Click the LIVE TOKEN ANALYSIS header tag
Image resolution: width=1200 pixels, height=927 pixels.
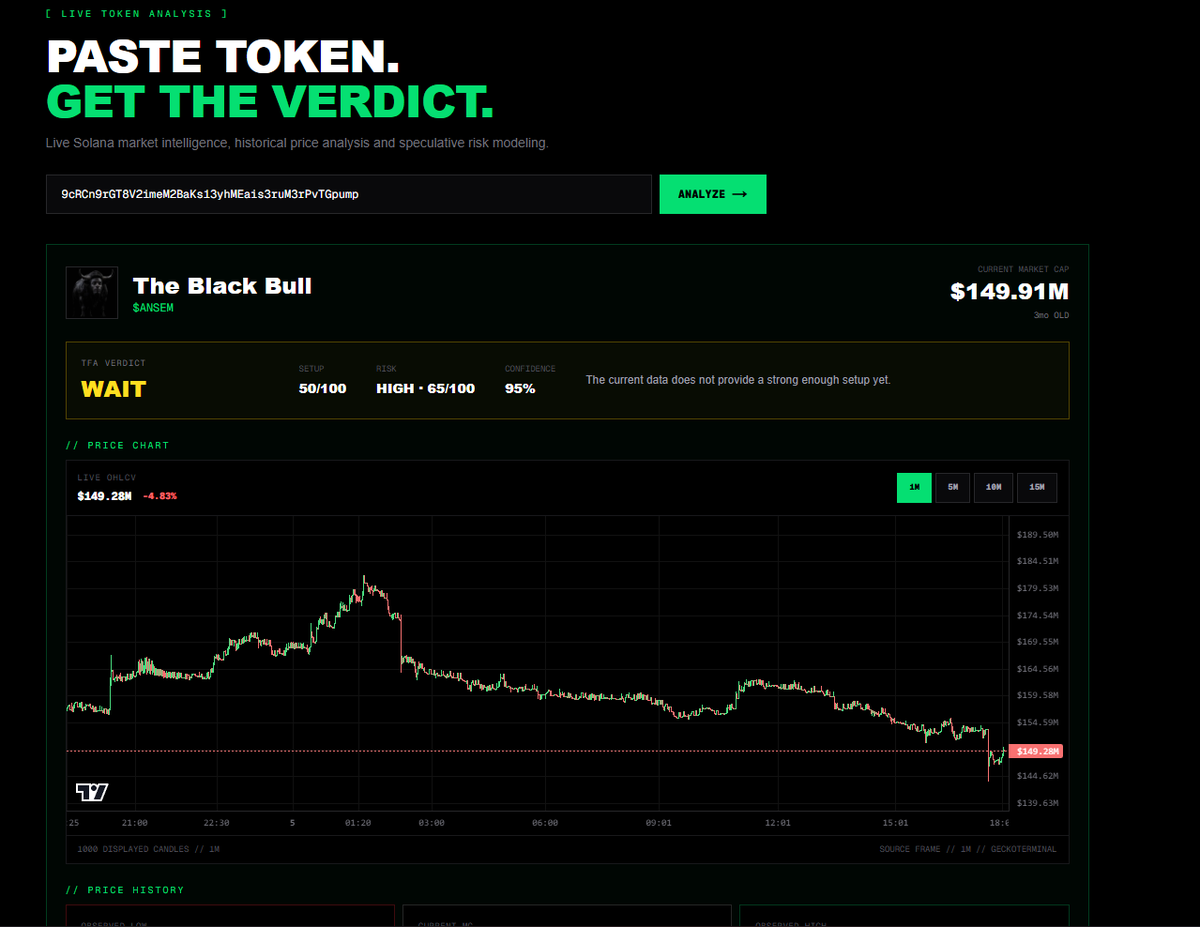137,14
